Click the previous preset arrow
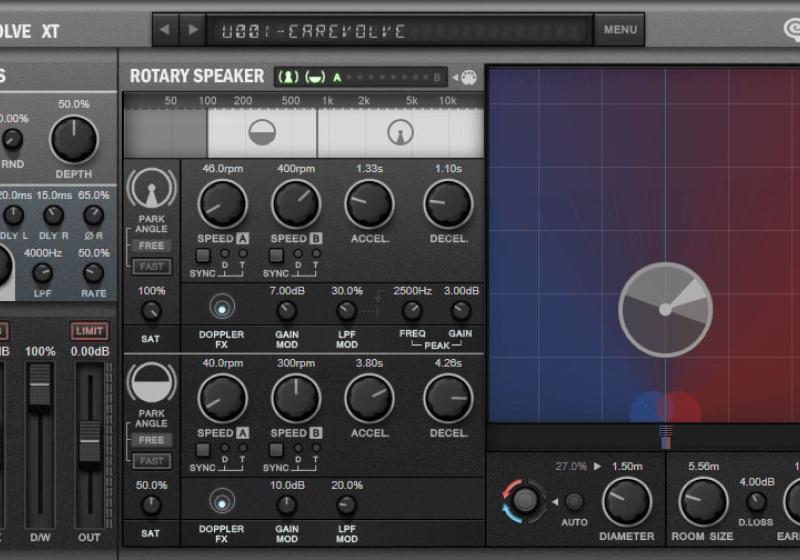 166,30
